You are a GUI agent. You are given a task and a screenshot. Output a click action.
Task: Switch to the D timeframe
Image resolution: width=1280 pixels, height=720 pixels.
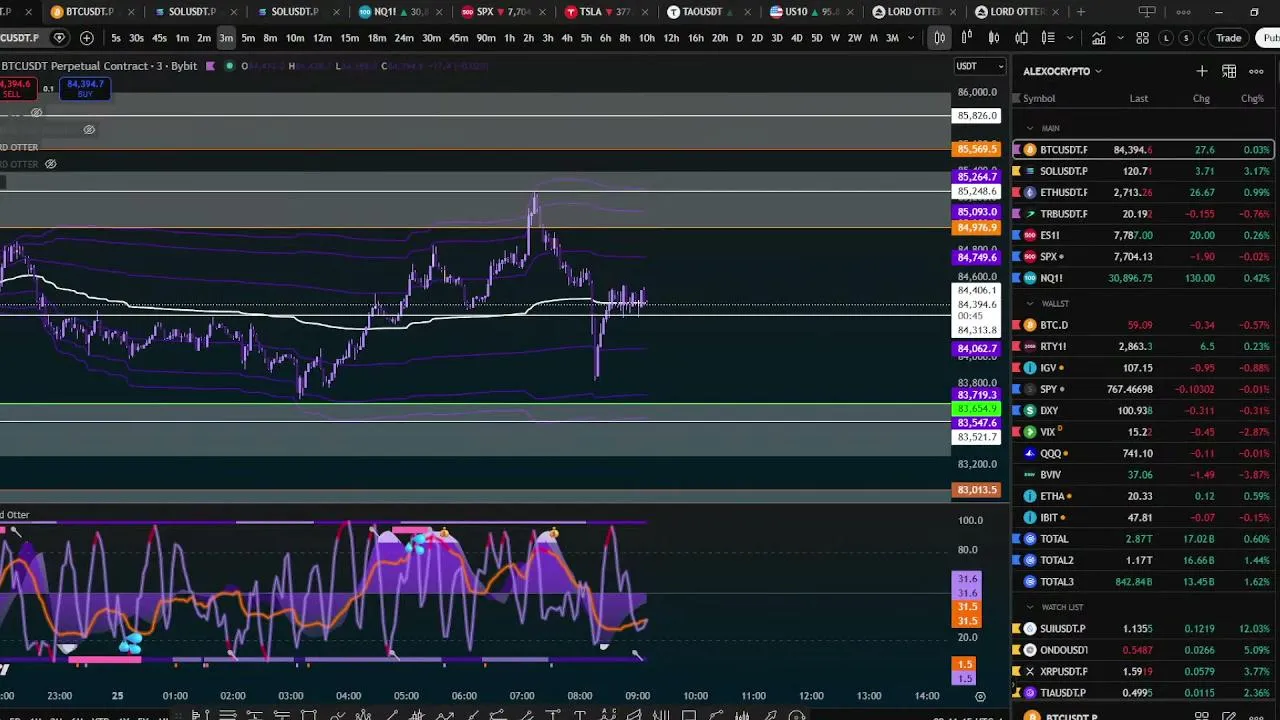[740, 38]
